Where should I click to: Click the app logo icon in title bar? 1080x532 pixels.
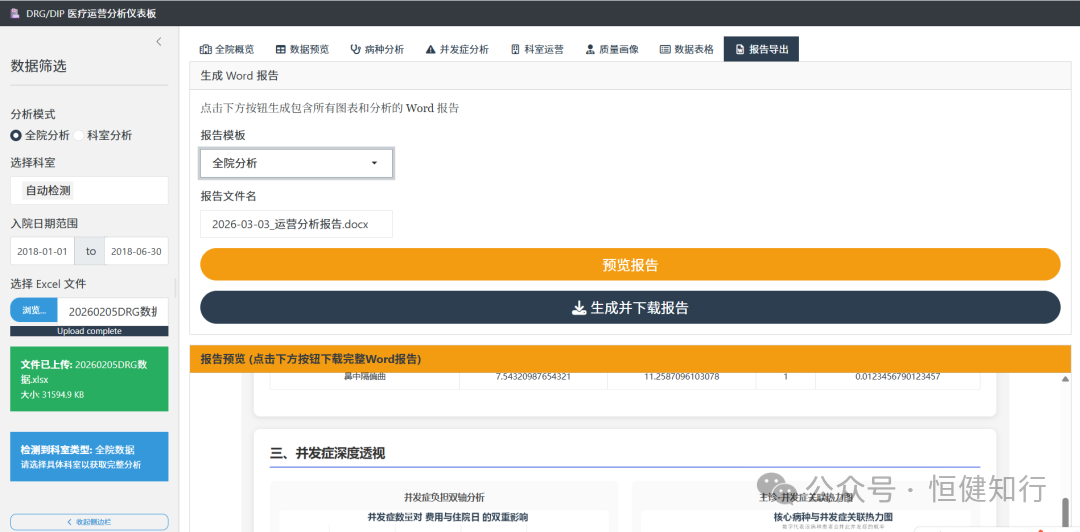tap(14, 12)
